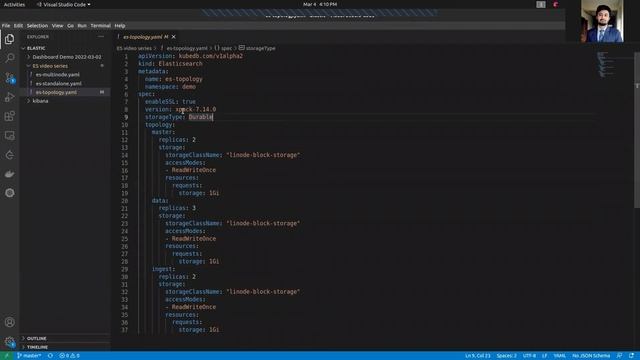Screen dimensions: 640x360
Task: Open the feedback icon in status bar
Action: (x=620, y=356)
